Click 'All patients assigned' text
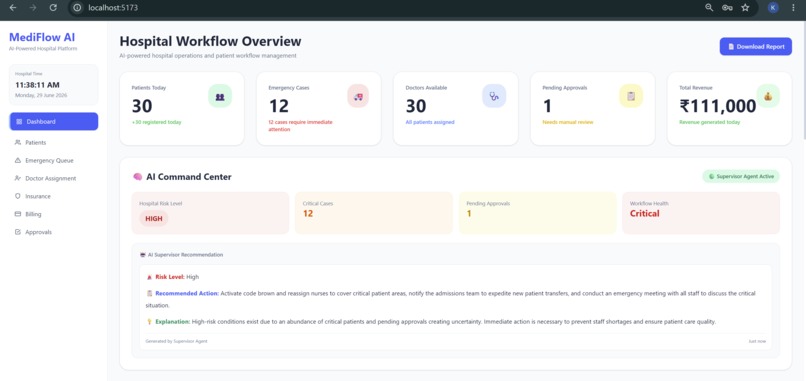This screenshot has height=381, width=806. coord(430,122)
